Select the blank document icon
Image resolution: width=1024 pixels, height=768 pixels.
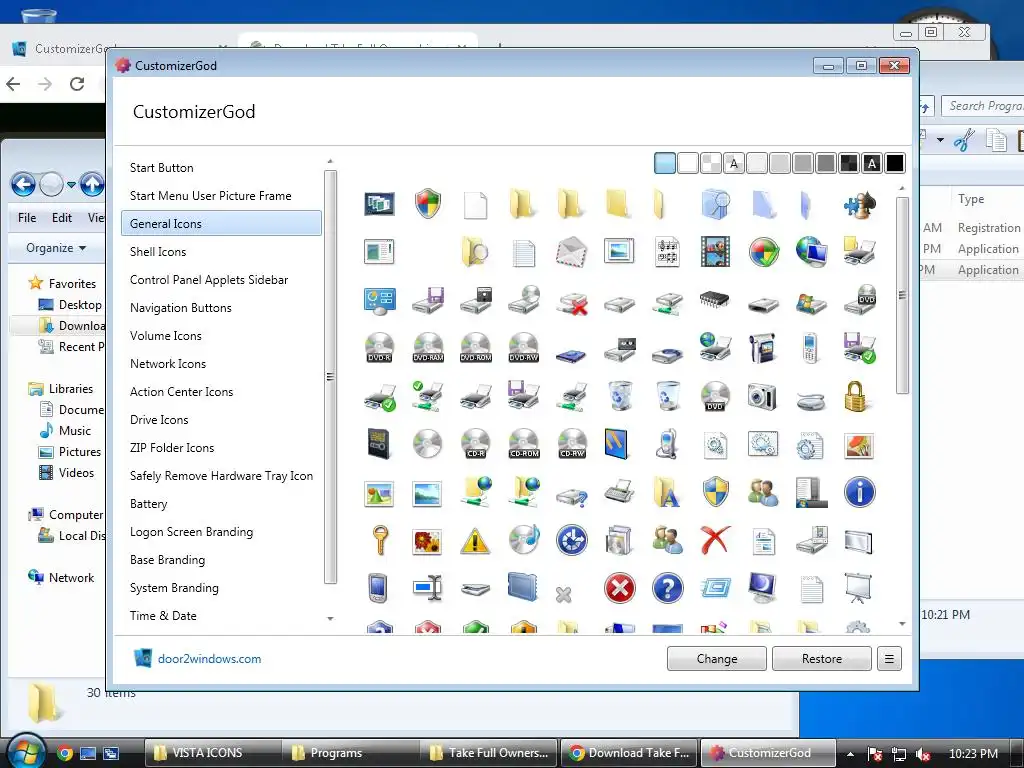click(x=475, y=204)
